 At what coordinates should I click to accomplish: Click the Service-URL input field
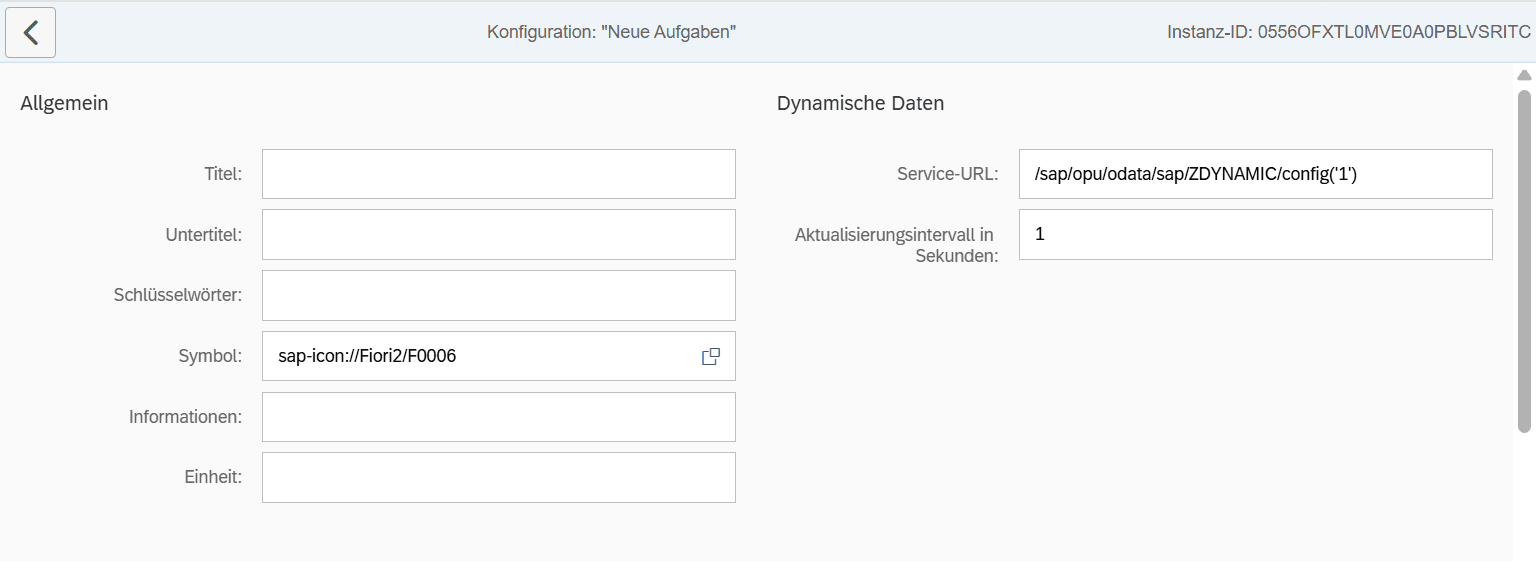[x=1255, y=174]
